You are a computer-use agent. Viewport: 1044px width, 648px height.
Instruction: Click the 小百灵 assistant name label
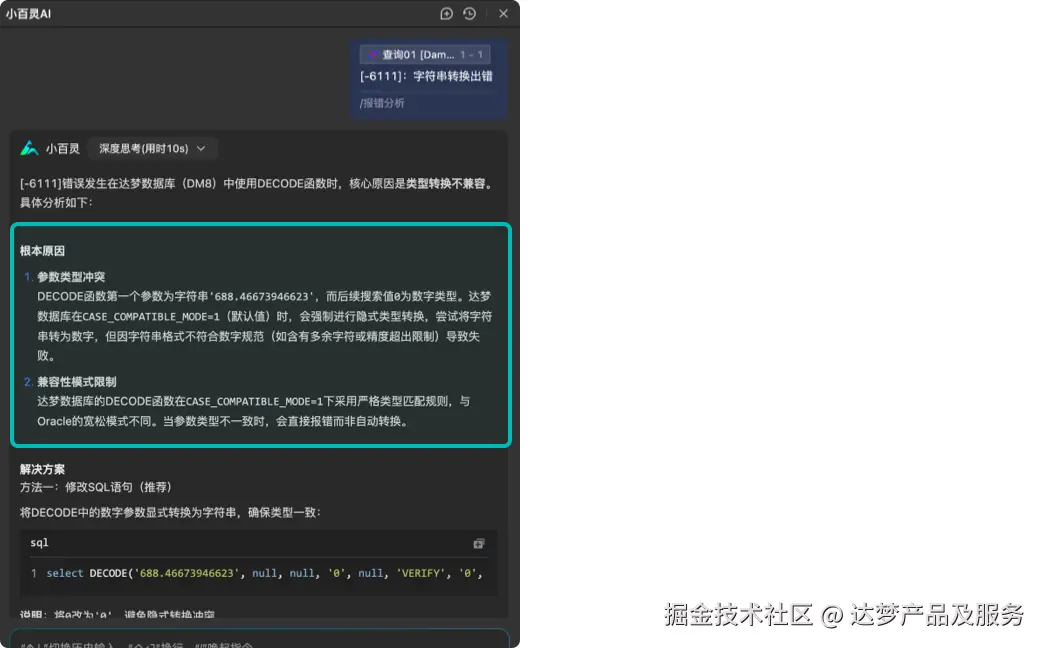tap(63, 149)
